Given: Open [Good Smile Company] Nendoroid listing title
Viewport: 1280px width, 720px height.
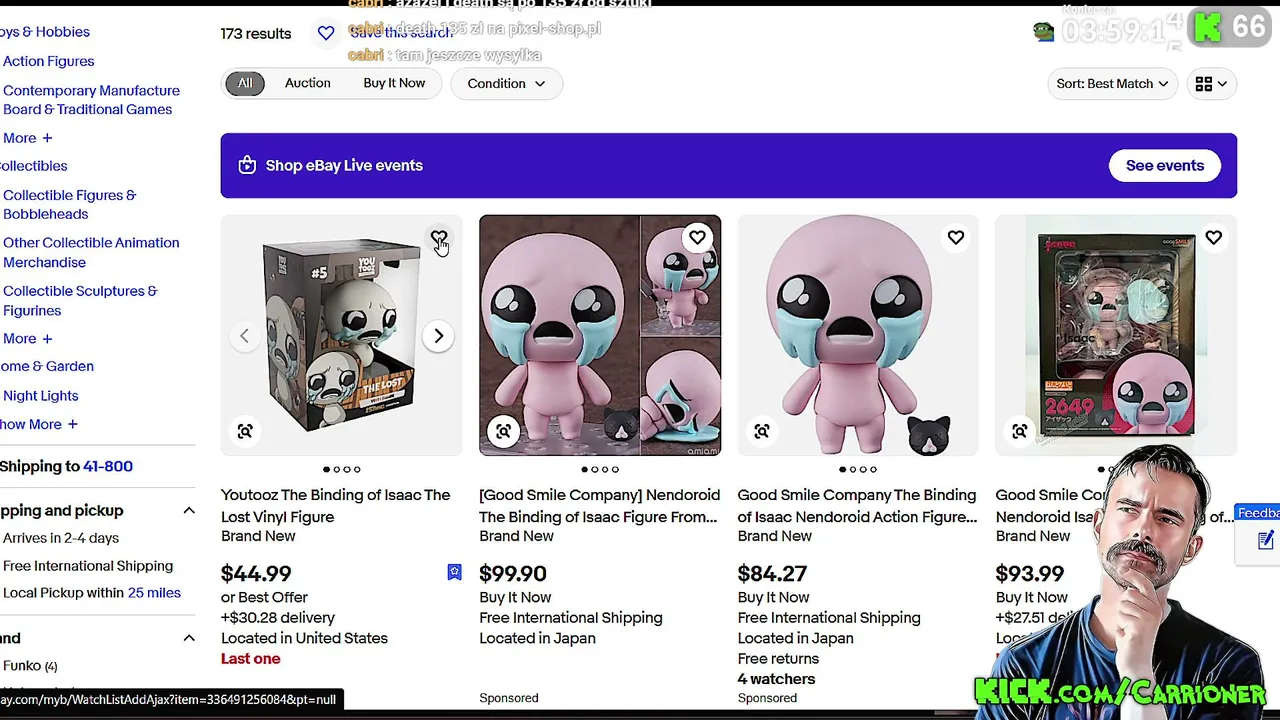Looking at the screenshot, I should pyautogui.click(x=599, y=506).
